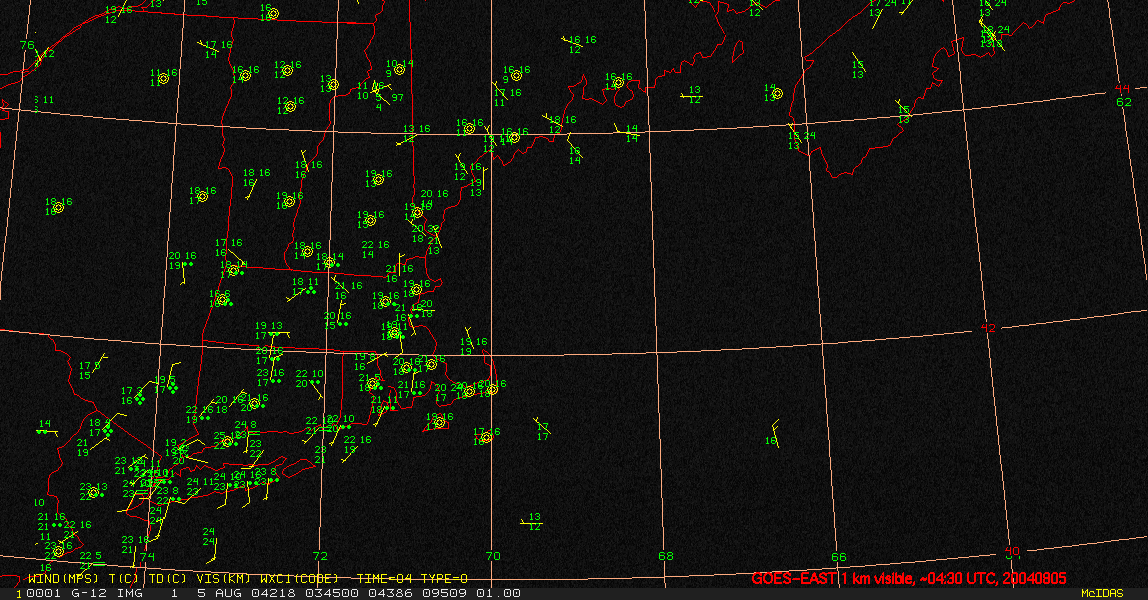Click the WIND(MPS) legend label
The image size is (1148, 600).
point(62,579)
